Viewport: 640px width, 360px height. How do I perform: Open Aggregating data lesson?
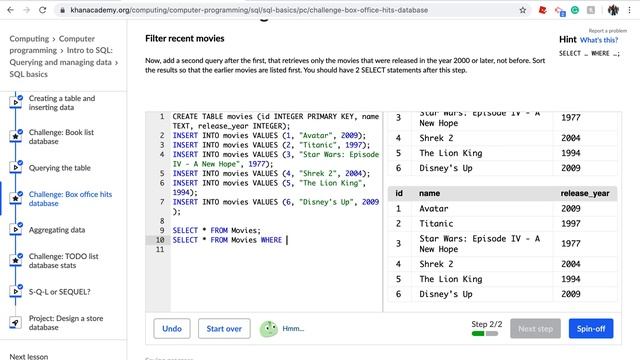pyautogui.click(x=57, y=230)
